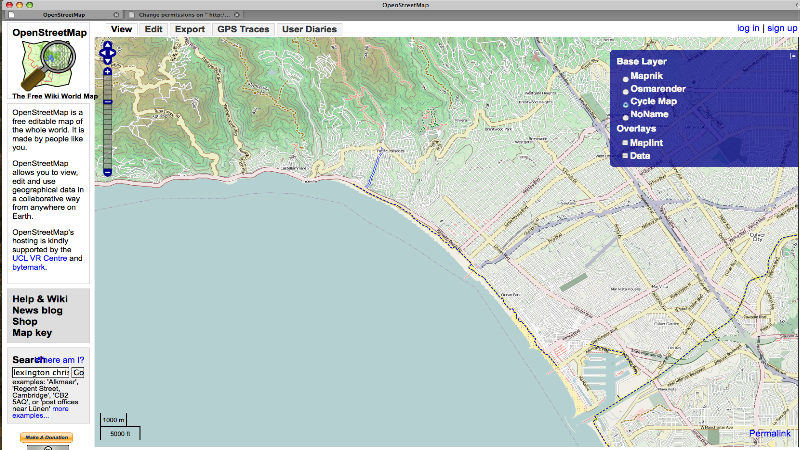Close the first OpenStreetMap browser tab
The image size is (800, 450).
point(117,16)
